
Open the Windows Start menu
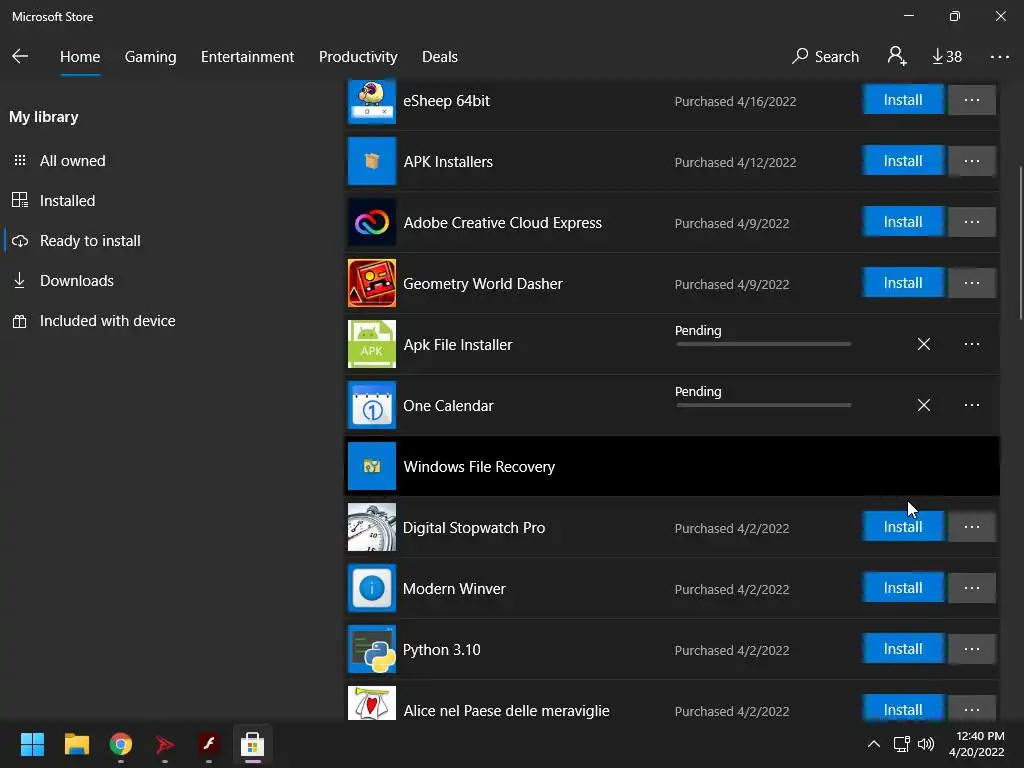point(32,744)
